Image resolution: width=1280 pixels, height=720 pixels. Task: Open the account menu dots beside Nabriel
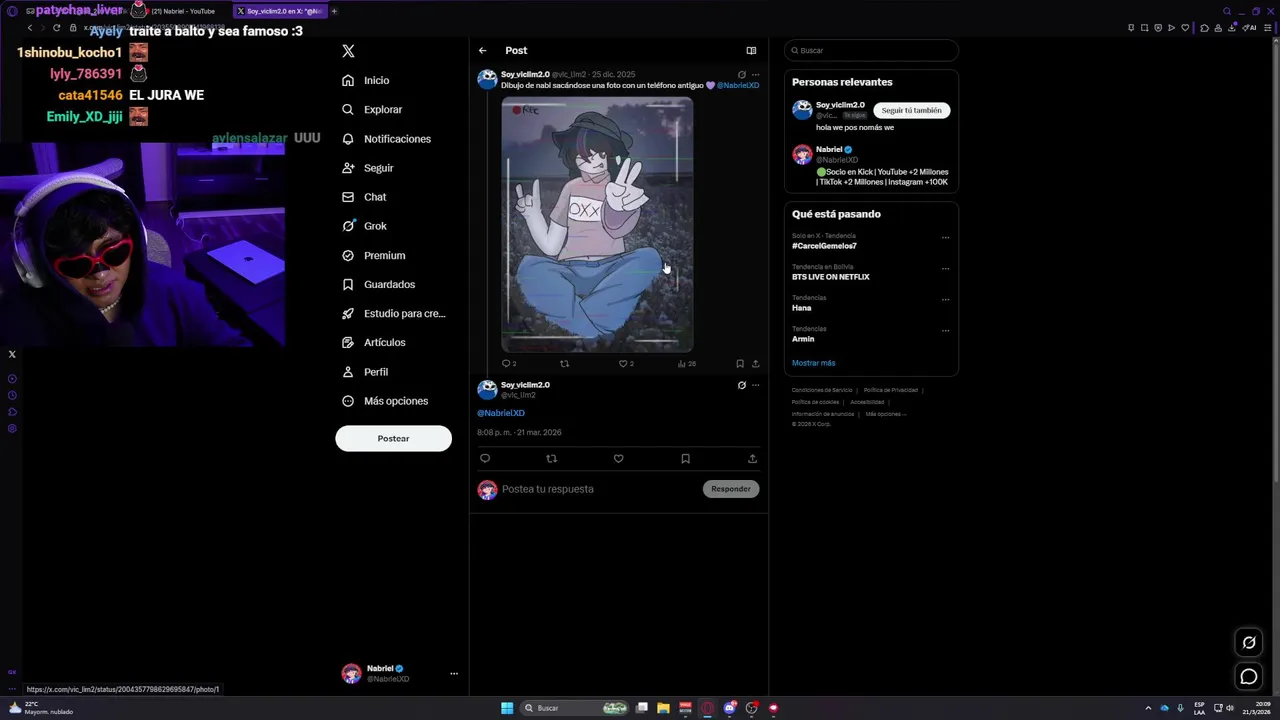tap(453, 674)
